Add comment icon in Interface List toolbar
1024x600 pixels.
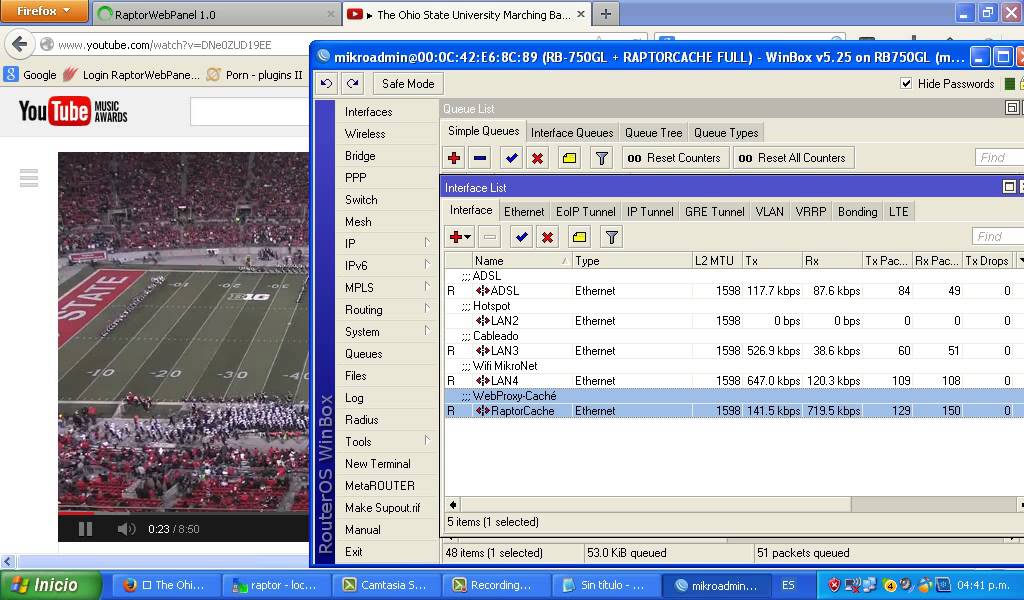pyautogui.click(x=579, y=237)
